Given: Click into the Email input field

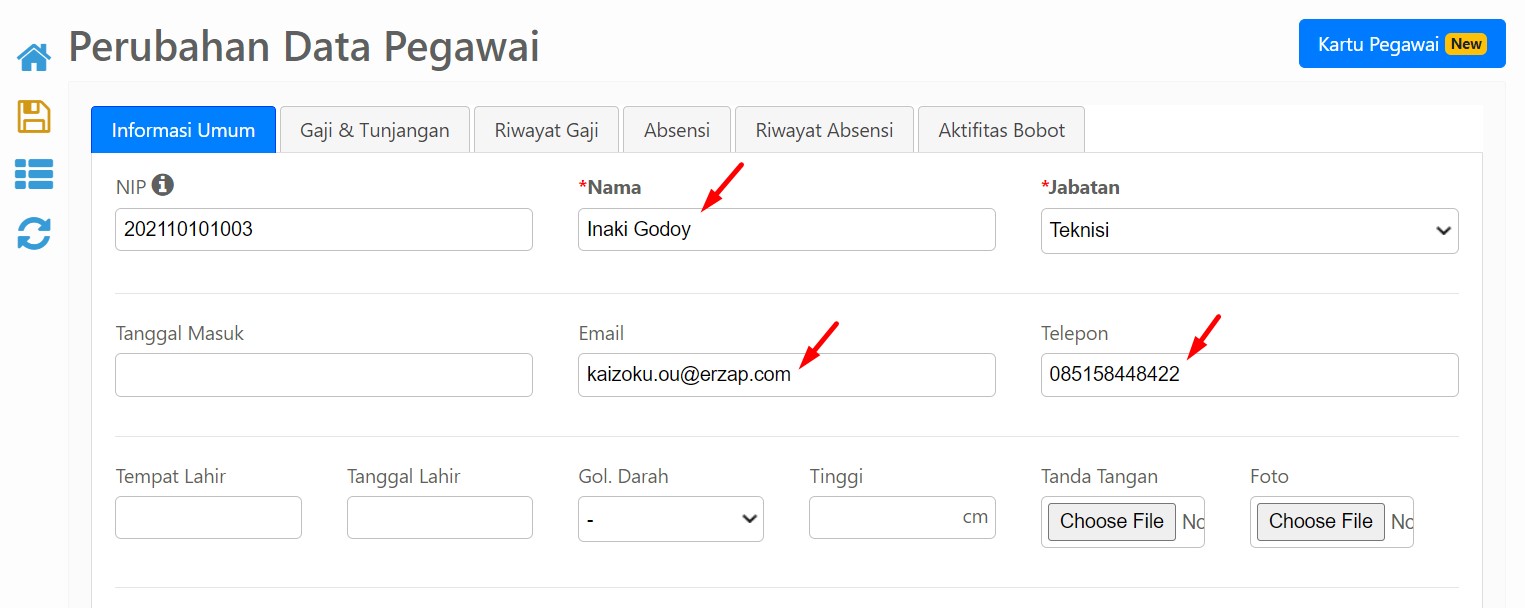Looking at the screenshot, I should 787,375.
